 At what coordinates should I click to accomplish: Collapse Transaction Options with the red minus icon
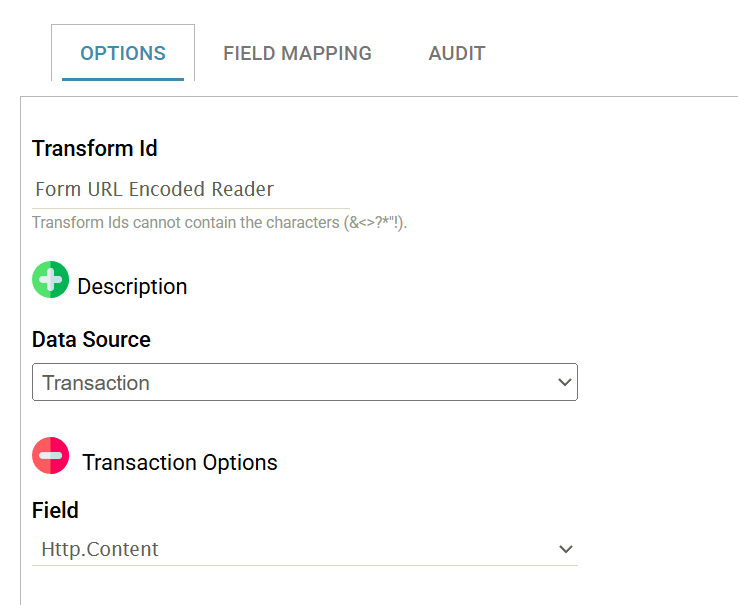click(50, 456)
